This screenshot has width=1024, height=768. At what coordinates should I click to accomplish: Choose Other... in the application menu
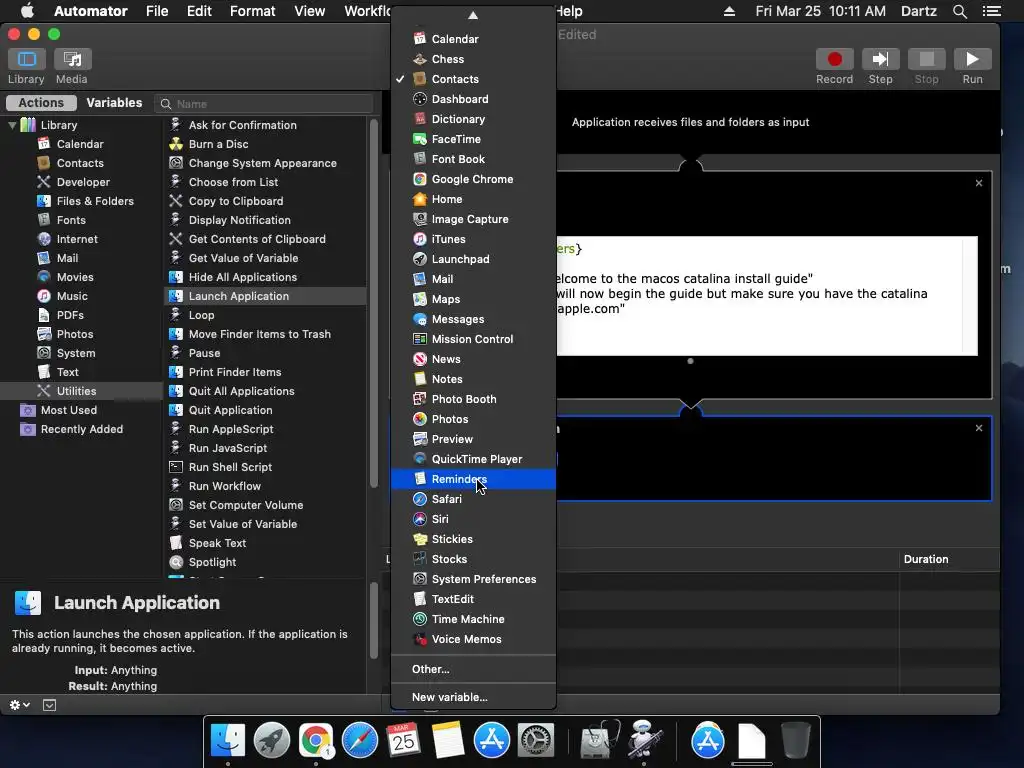click(x=473, y=669)
